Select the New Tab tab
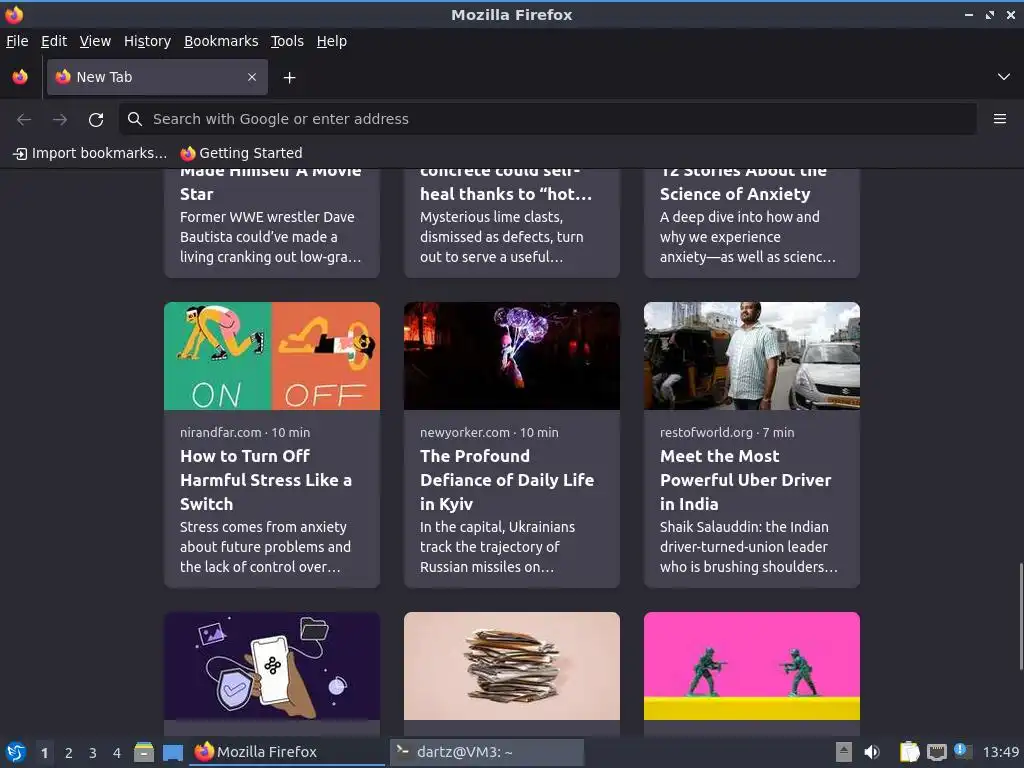This screenshot has width=1024, height=768. tap(157, 77)
